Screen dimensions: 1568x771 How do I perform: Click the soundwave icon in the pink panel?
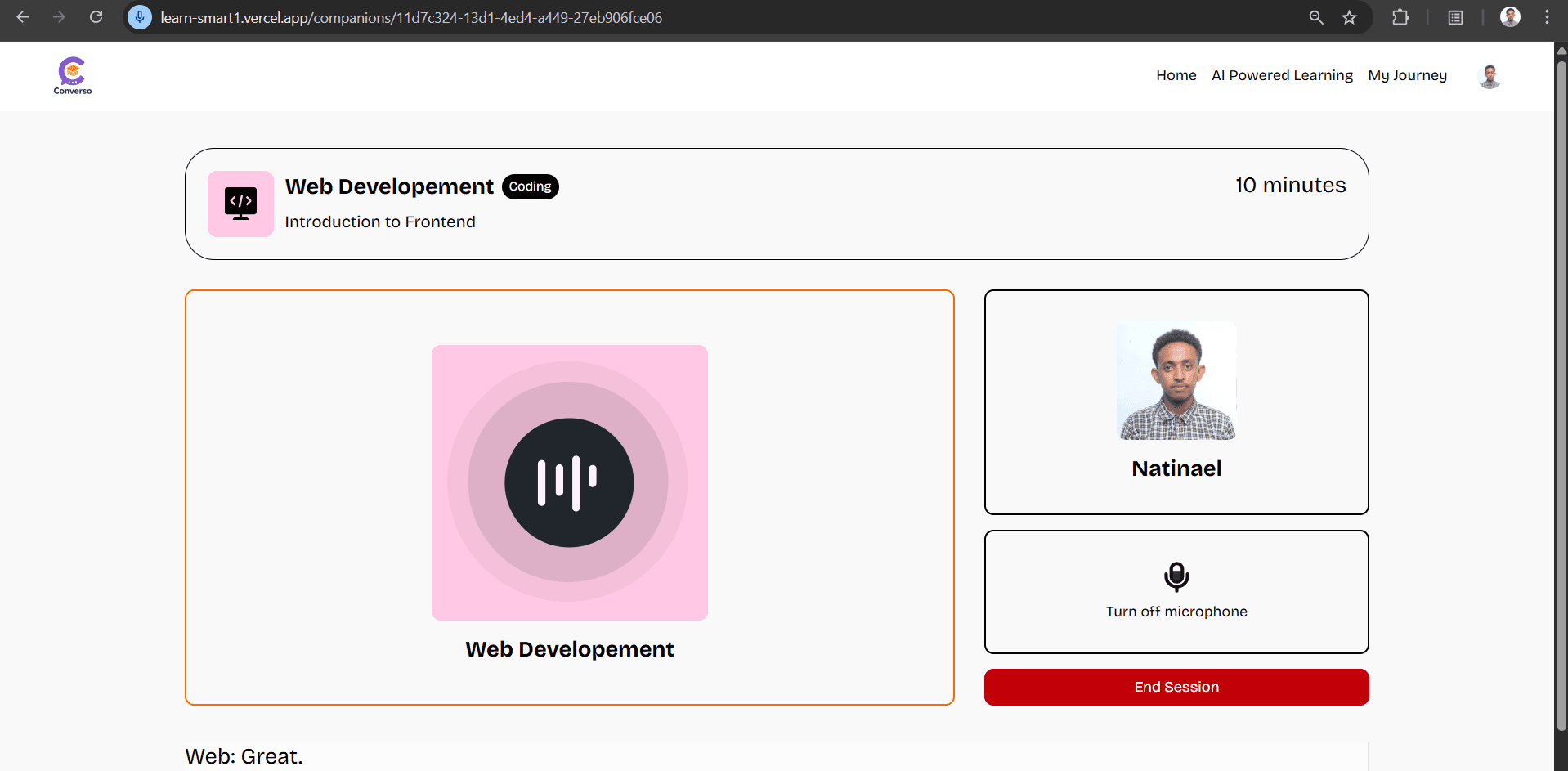tap(569, 482)
